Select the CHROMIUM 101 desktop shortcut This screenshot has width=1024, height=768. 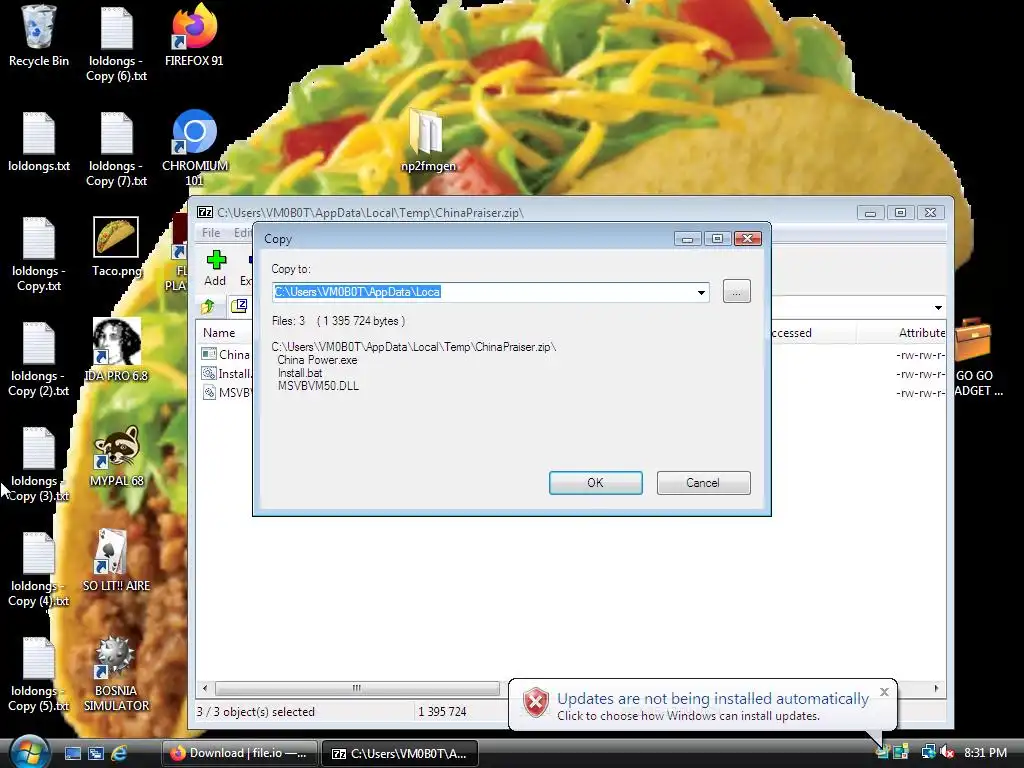194,148
